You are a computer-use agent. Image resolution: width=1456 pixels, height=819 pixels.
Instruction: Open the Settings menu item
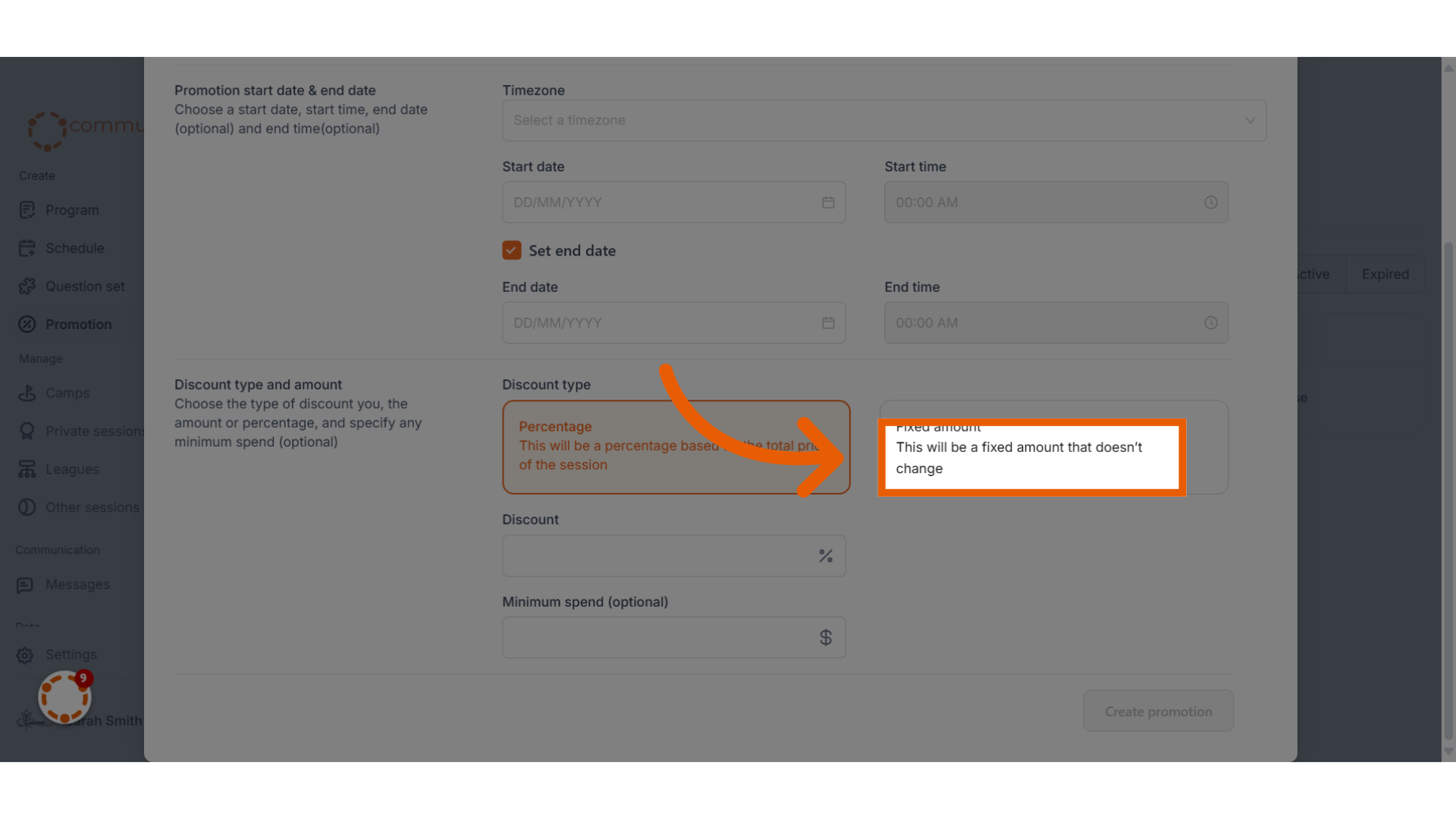pos(71,654)
